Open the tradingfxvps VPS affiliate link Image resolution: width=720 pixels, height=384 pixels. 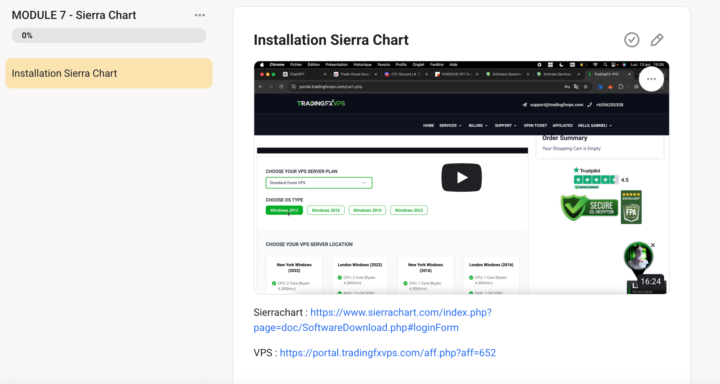pos(388,353)
